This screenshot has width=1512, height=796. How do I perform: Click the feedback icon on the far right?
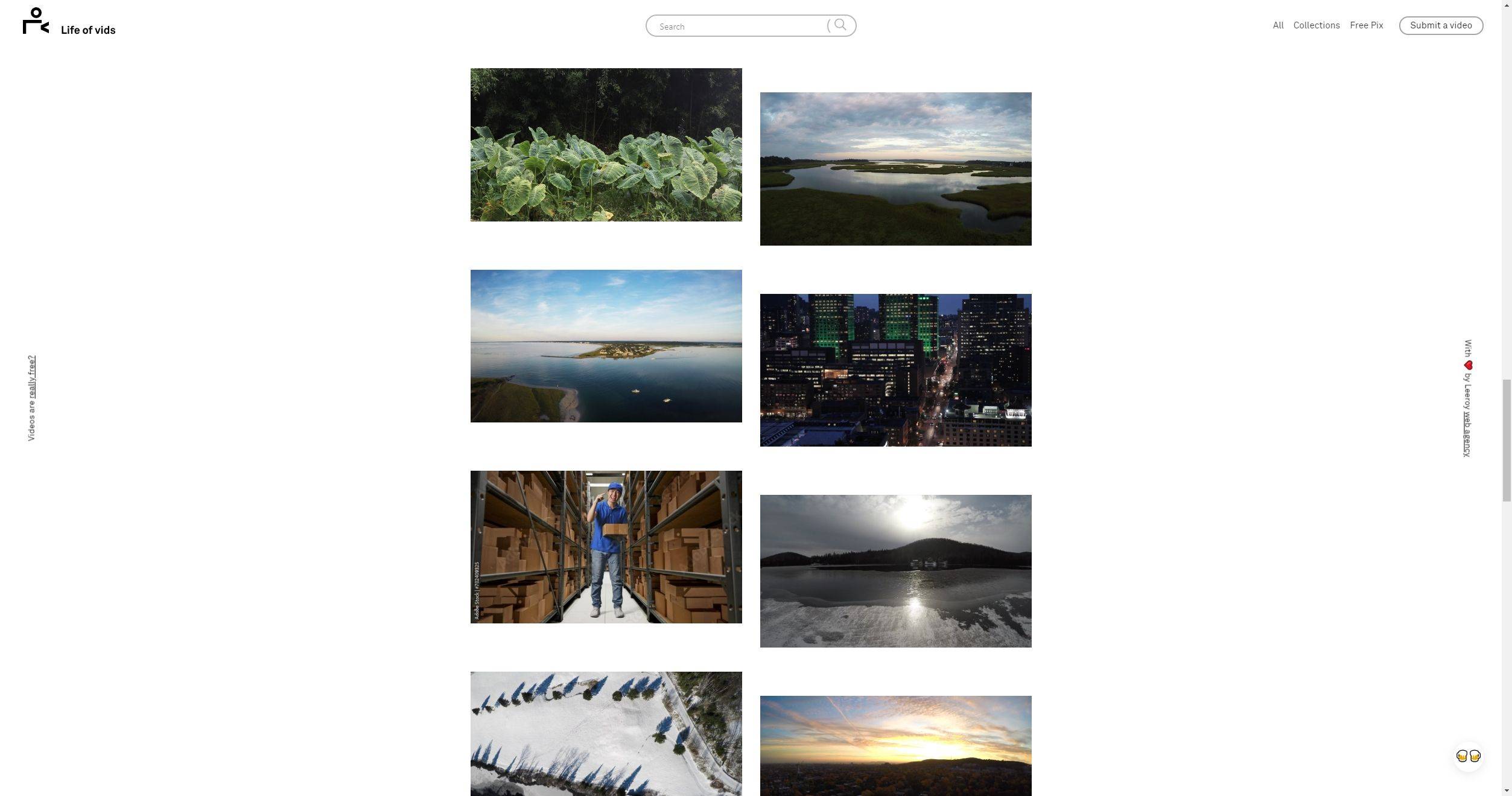(x=1467, y=756)
